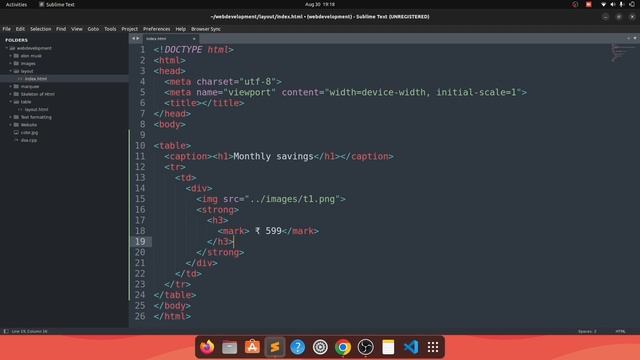This screenshot has height=360, width=640.
Task: Open Firefox from the dock
Action: 207,347
